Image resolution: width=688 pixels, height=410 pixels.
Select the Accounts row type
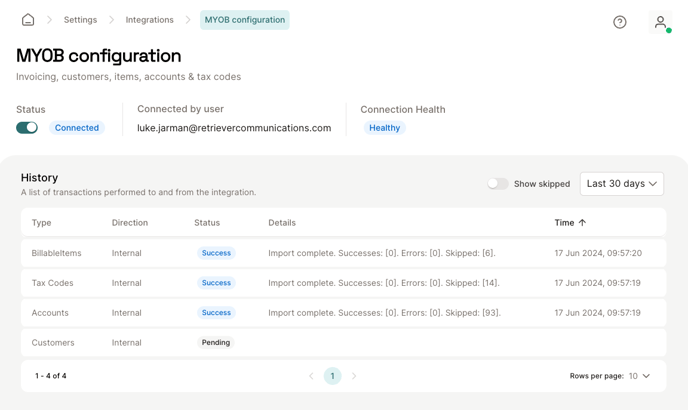(50, 313)
